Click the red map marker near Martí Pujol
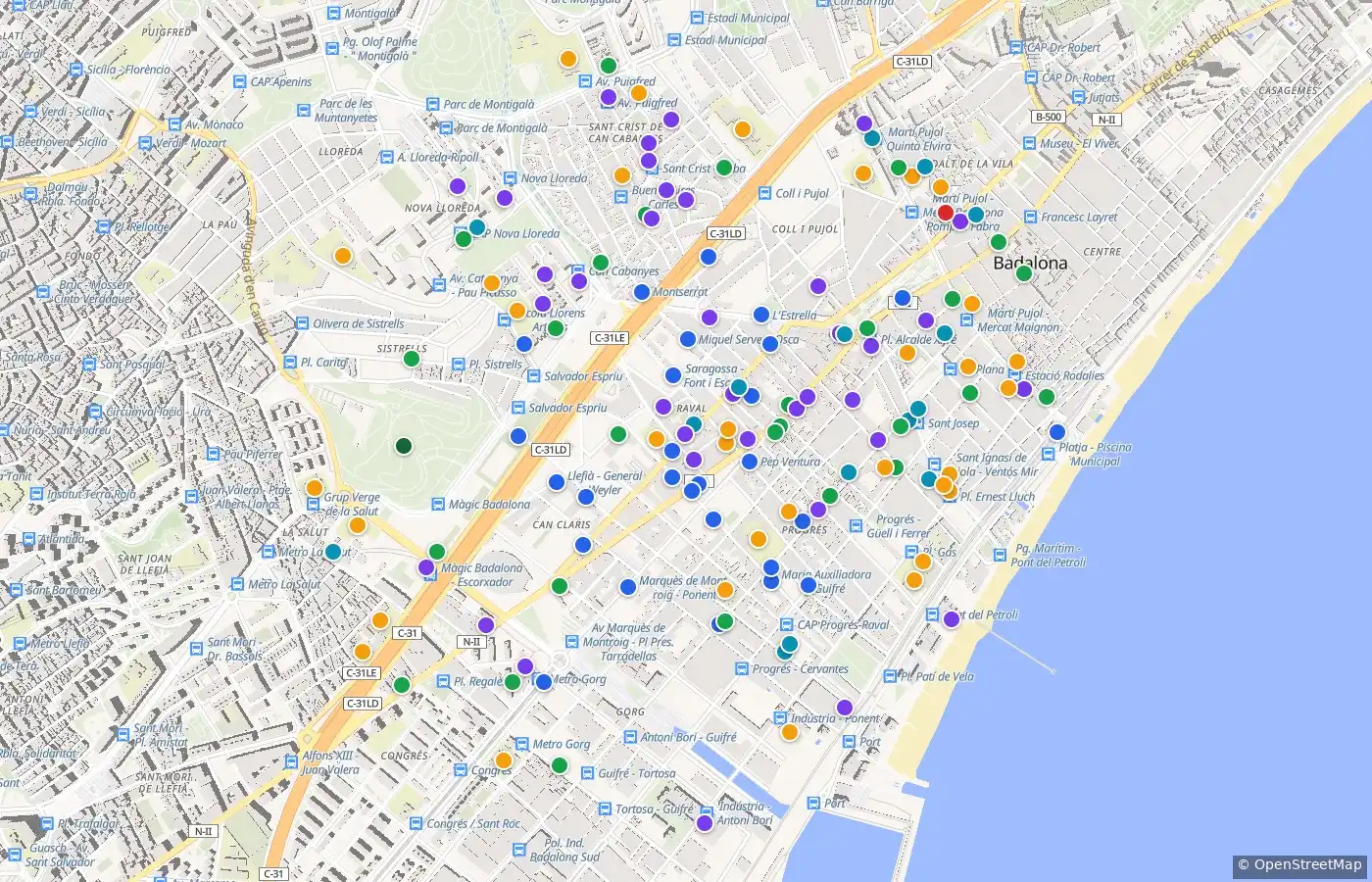The width and height of the screenshot is (1372, 882). 946,213
